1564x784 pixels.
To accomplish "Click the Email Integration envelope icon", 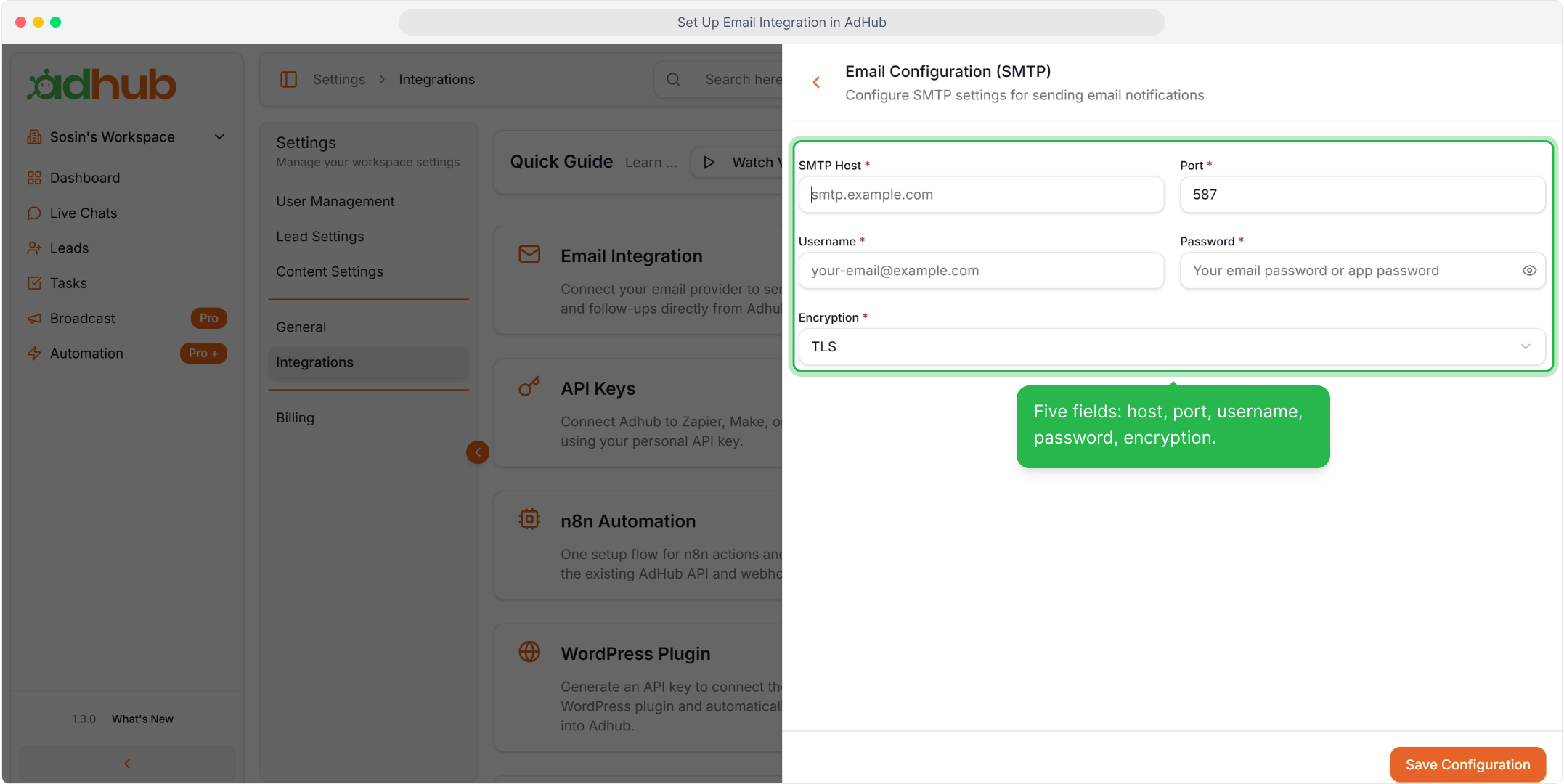I will pyautogui.click(x=529, y=254).
